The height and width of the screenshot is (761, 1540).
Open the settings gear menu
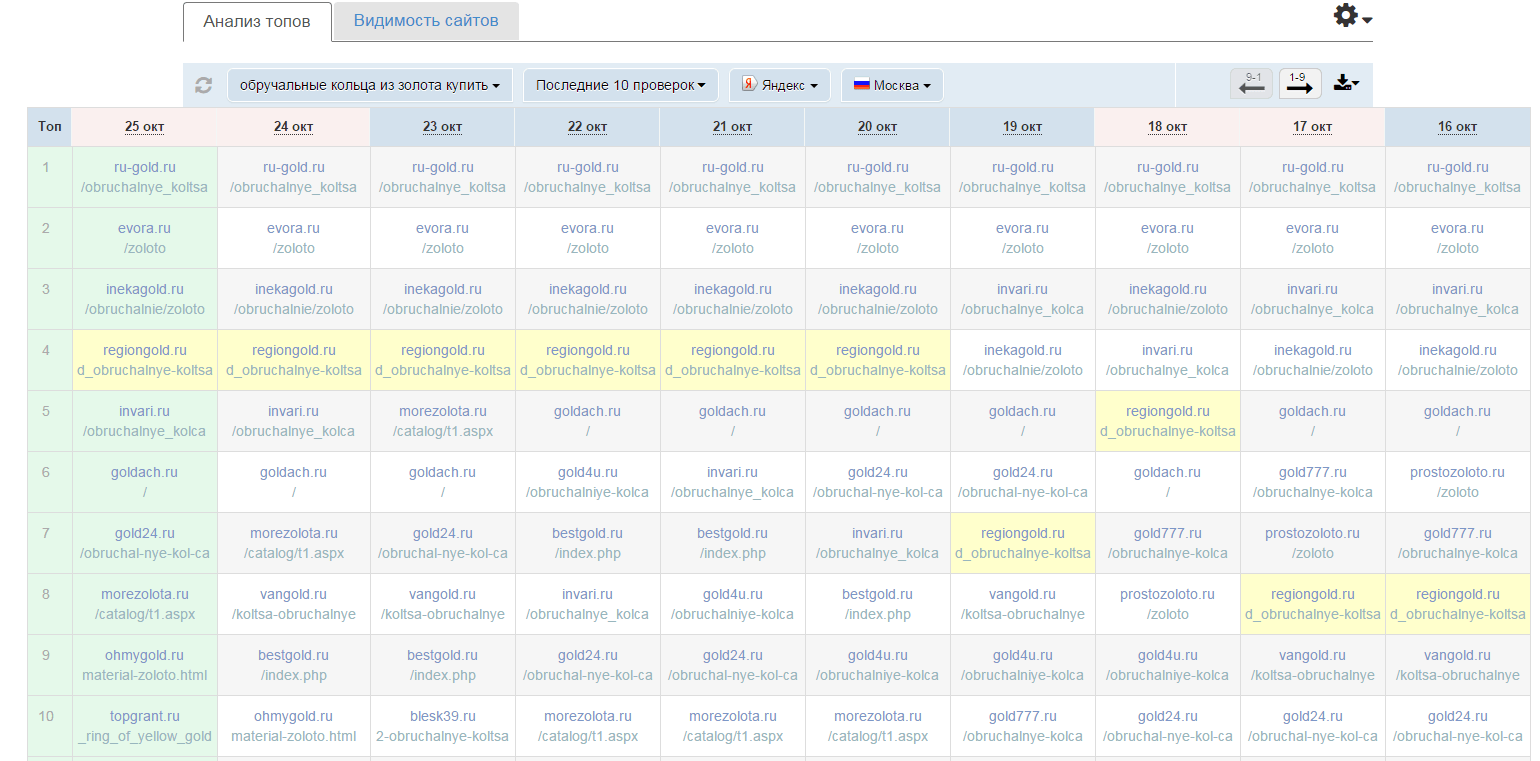coord(1351,17)
